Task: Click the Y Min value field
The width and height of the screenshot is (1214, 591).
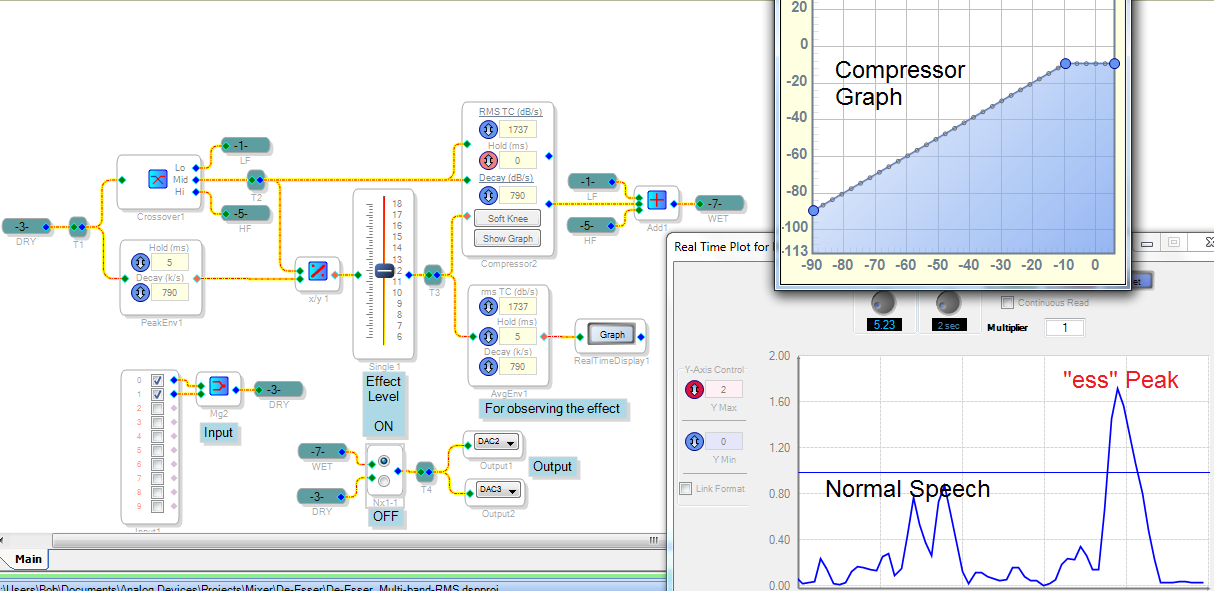Action: [x=725, y=441]
